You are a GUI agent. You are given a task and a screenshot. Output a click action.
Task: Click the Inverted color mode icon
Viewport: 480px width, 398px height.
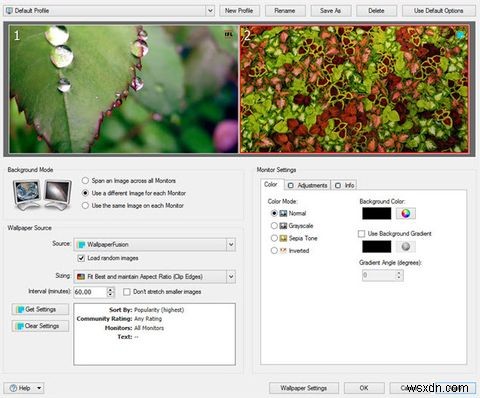[x=283, y=250]
